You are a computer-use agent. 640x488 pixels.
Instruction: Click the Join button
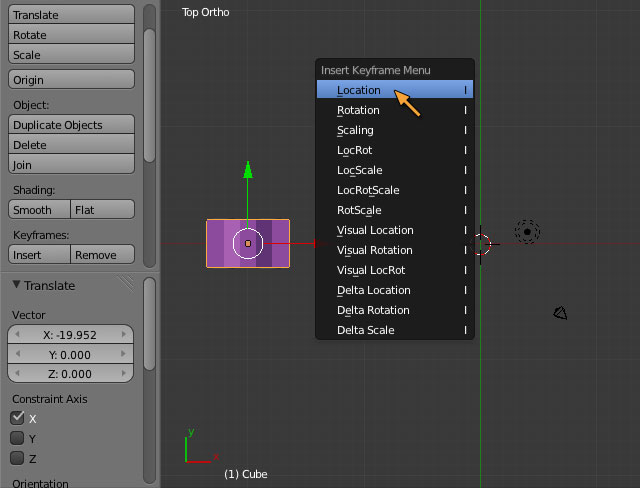tap(71, 165)
